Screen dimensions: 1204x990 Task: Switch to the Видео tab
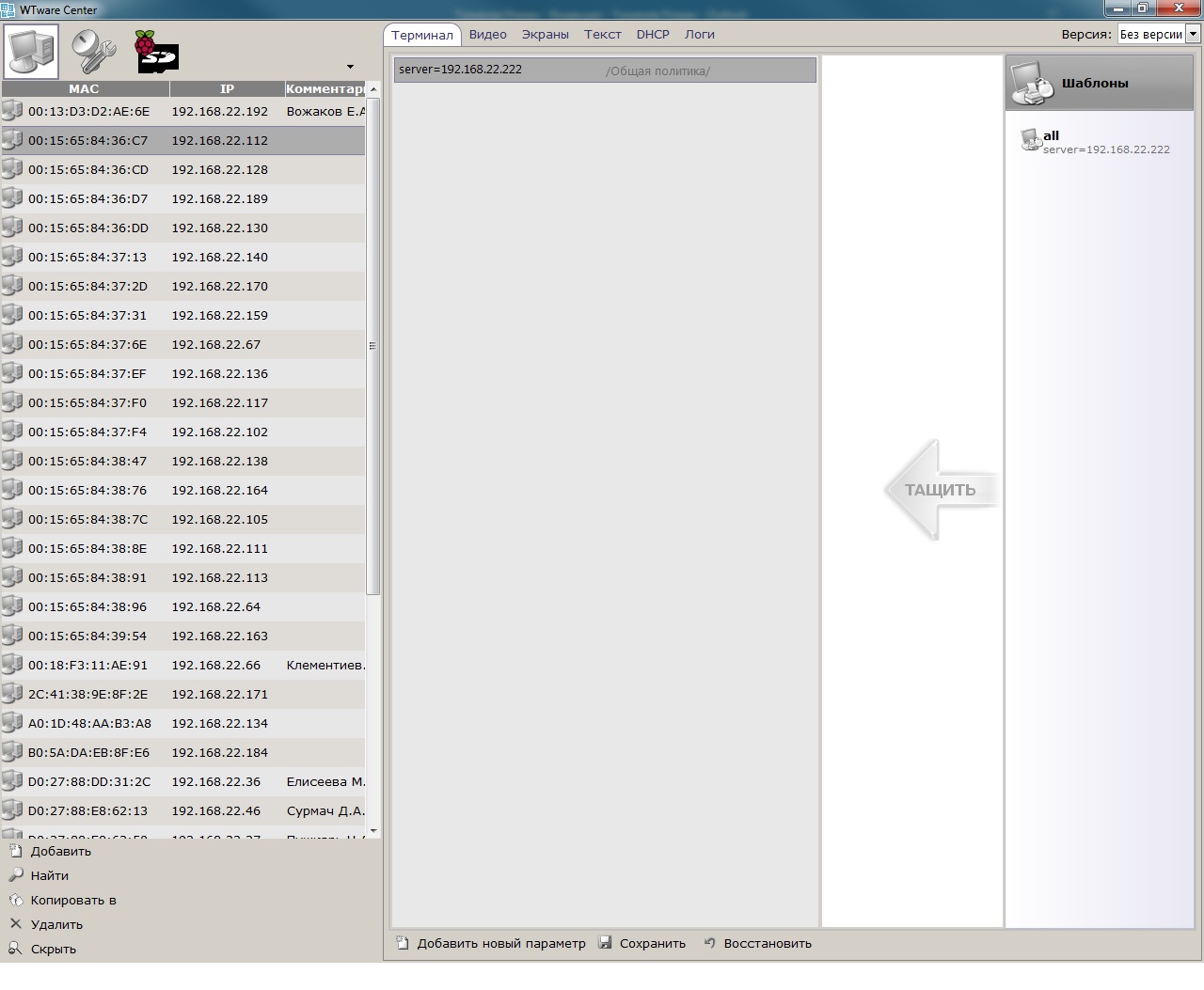pyautogui.click(x=487, y=34)
